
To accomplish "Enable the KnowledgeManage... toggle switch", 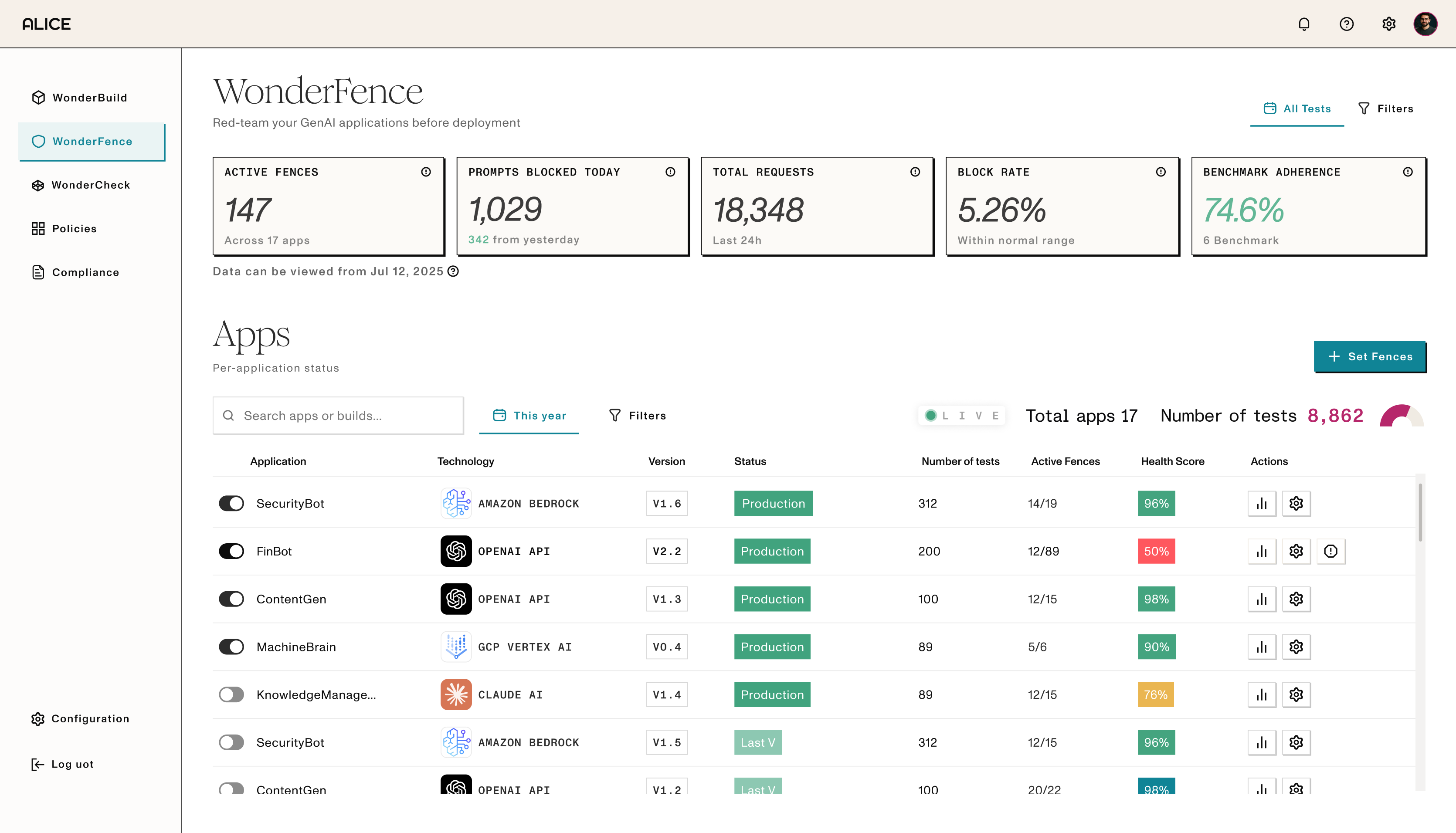I will 231,694.
